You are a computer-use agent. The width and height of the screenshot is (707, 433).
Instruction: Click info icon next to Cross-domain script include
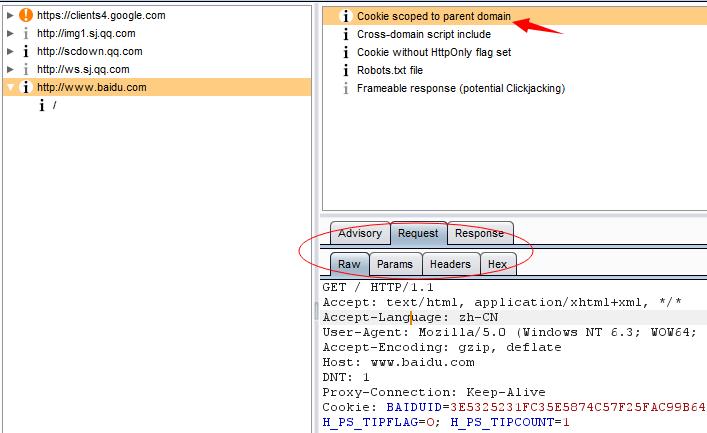[x=346, y=34]
